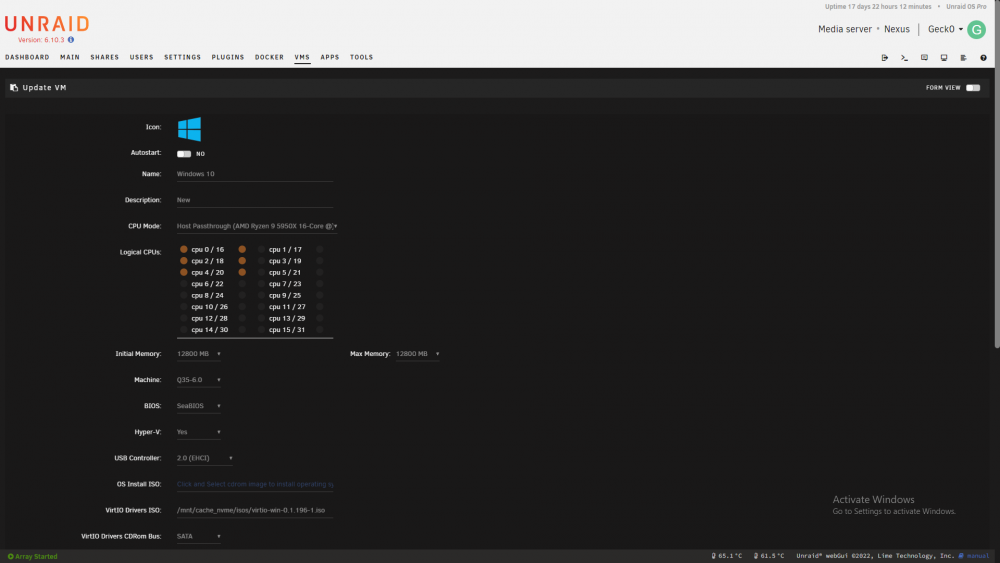Image resolution: width=1000 pixels, height=563 pixels.
Task: Click the UNRAID logo
Action: click(47, 24)
